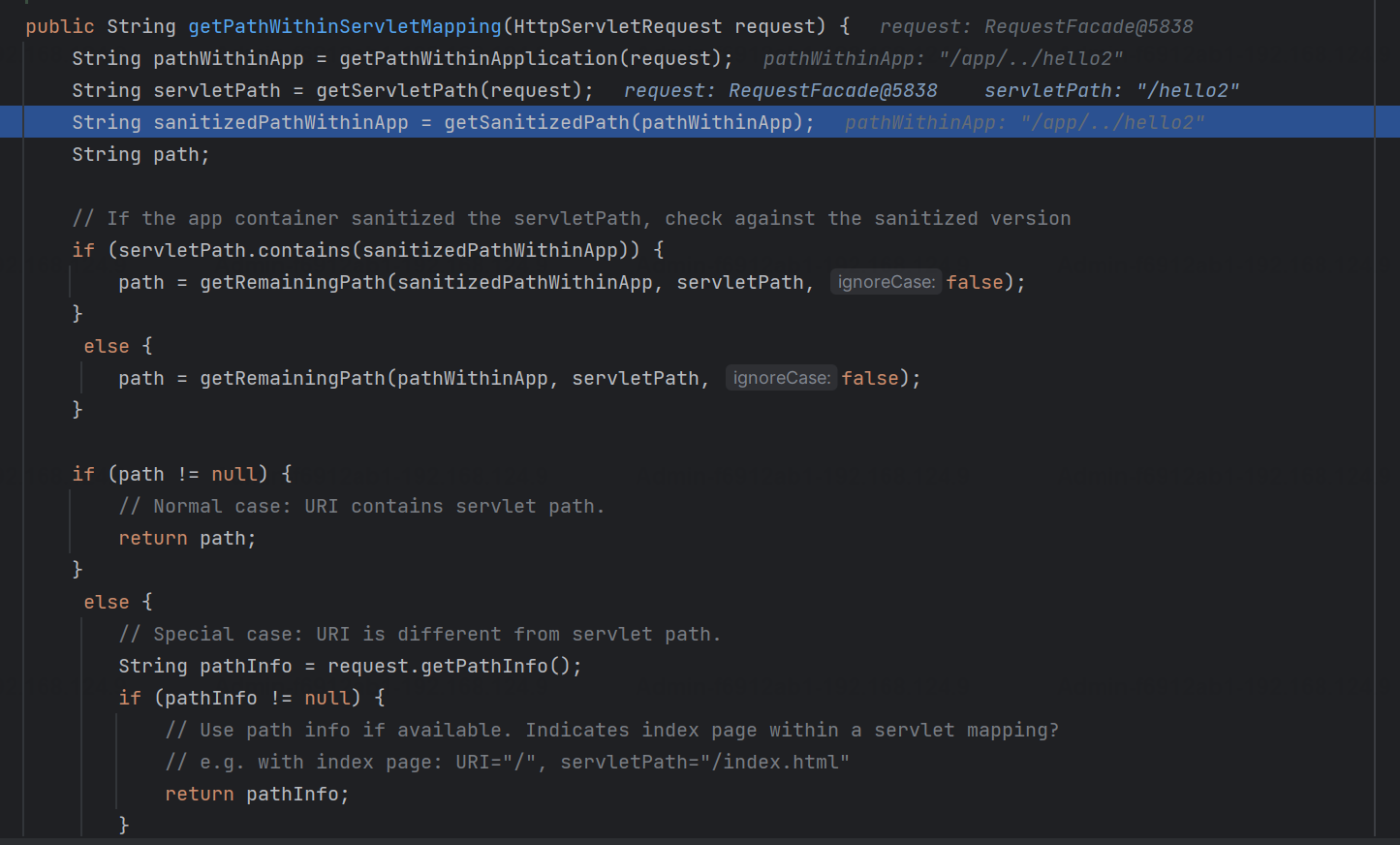The height and width of the screenshot is (845, 1400).
Task: Click the getPathWithinServletMapping method name
Action: 345,26
